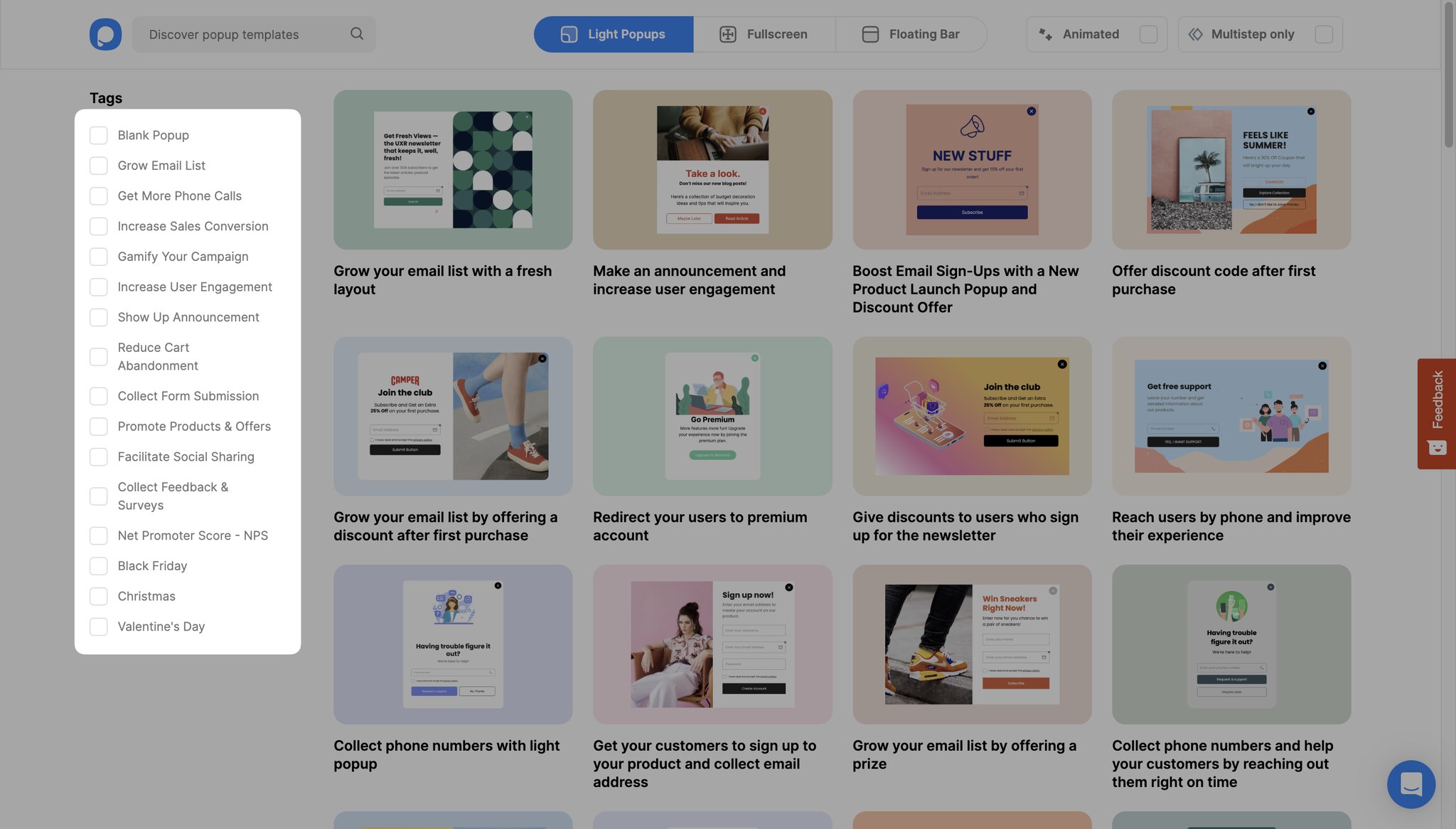This screenshot has width=1456, height=829.
Task: Select the Multistep only toggle
Action: [x=1324, y=34]
